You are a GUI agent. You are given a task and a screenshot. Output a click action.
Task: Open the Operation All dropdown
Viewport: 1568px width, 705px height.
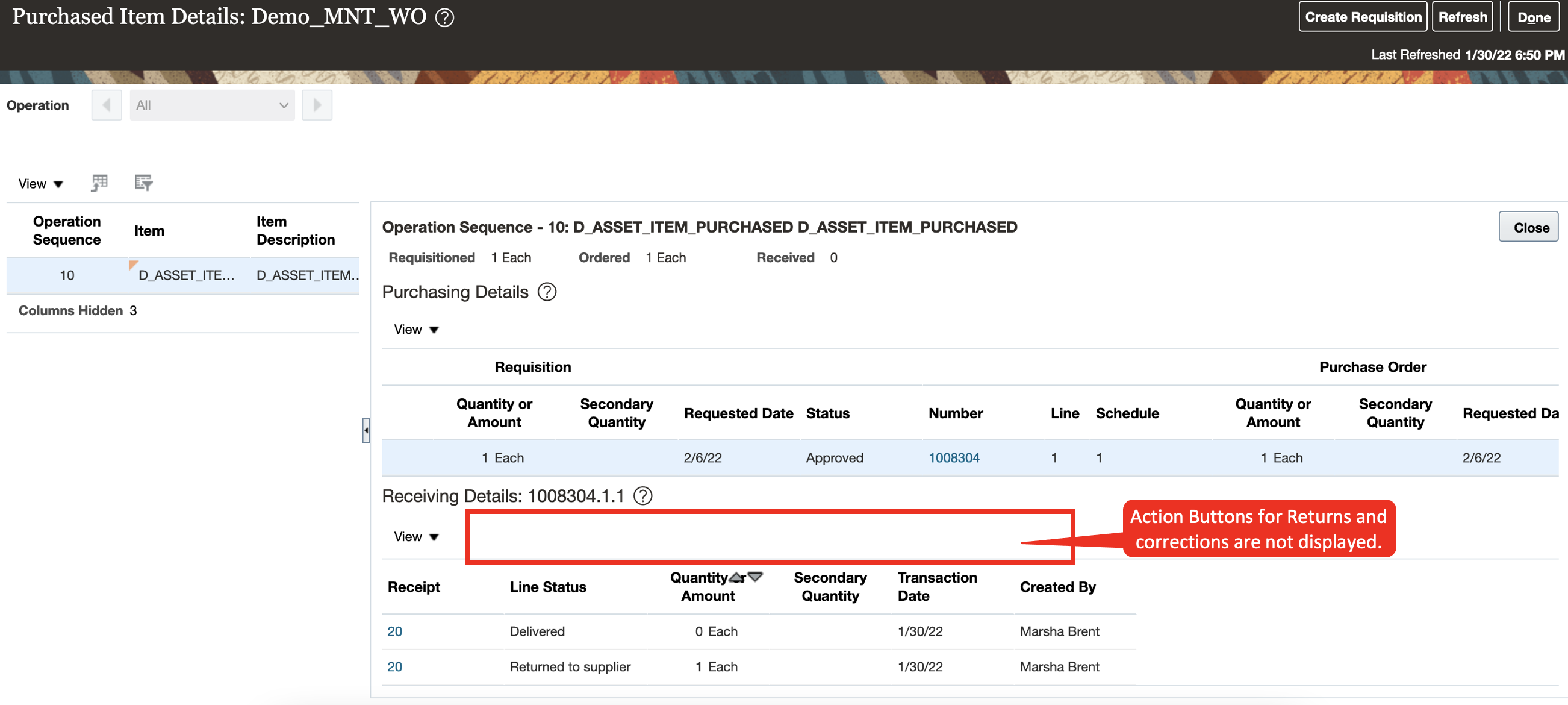pyautogui.click(x=212, y=105)
